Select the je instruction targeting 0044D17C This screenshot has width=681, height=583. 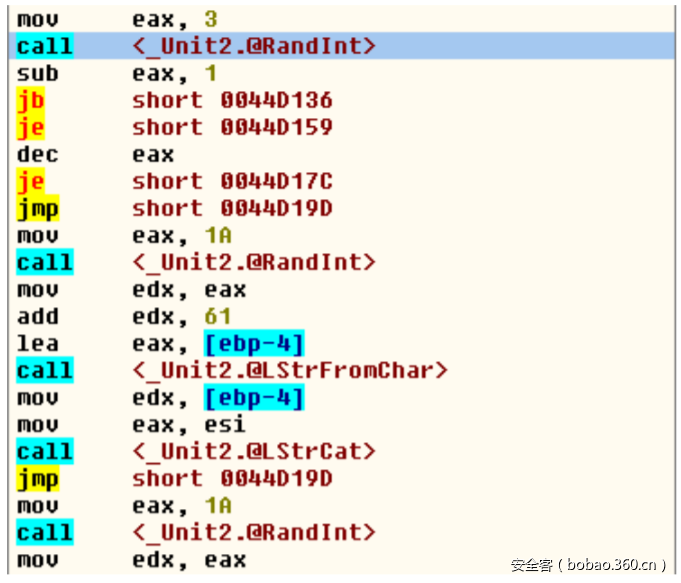[31, 181]
